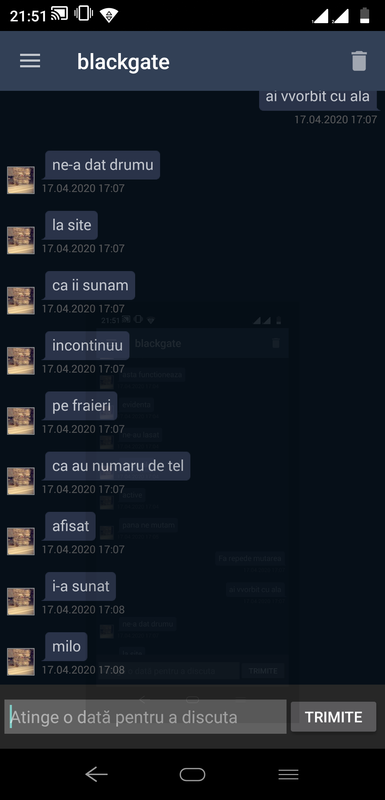Open the hamburger navigation menu
Screen dimensions: 385x800
point(30,61)
